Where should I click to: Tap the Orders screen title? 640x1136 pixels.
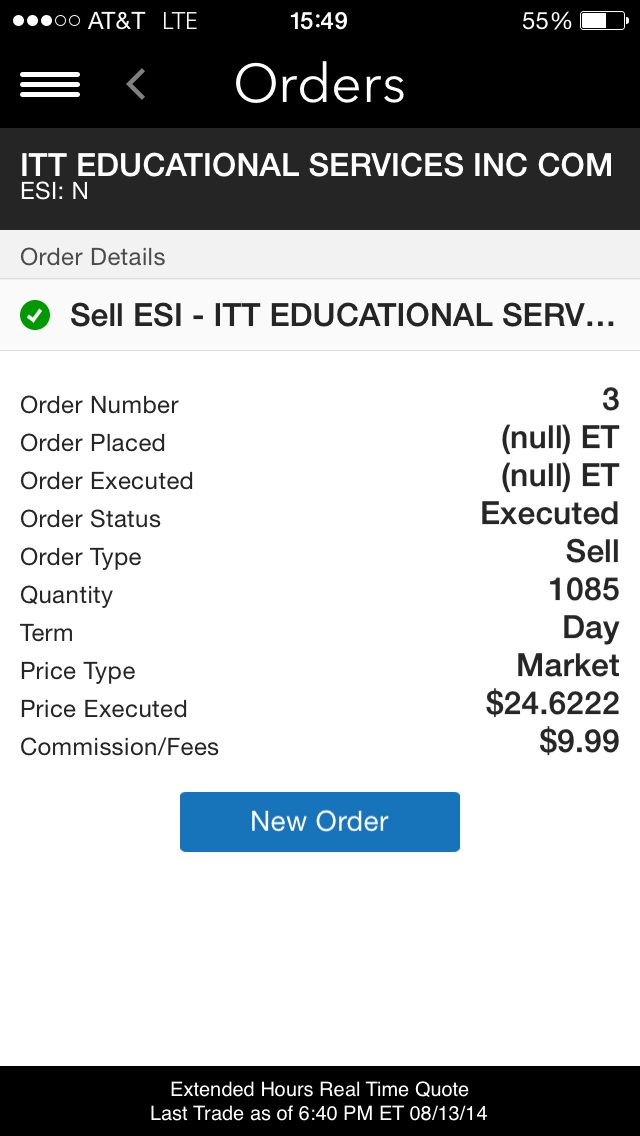[319, 84]
